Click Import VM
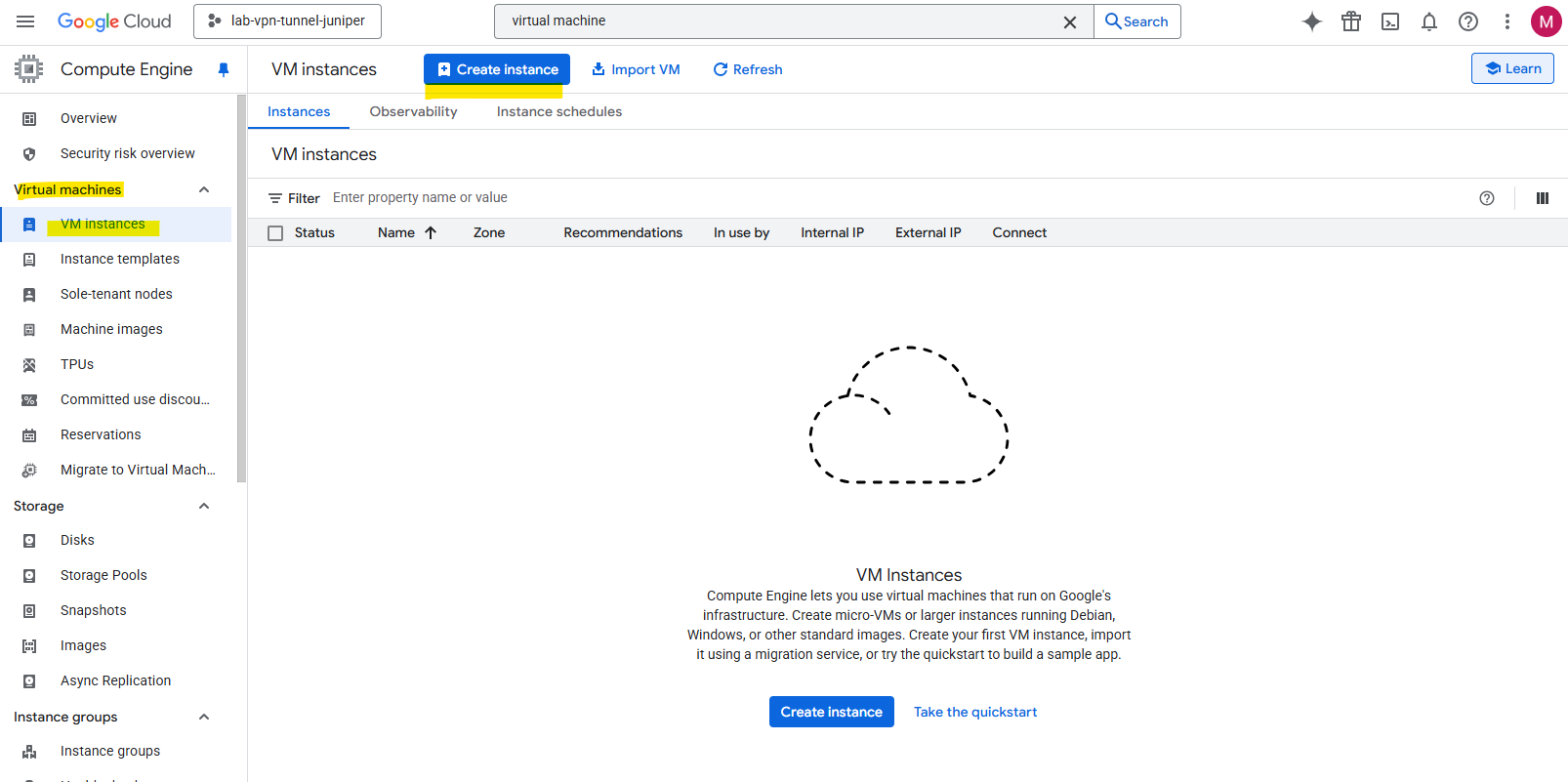The height and width of the screenshot is (782, 1568). click(636, 69)
